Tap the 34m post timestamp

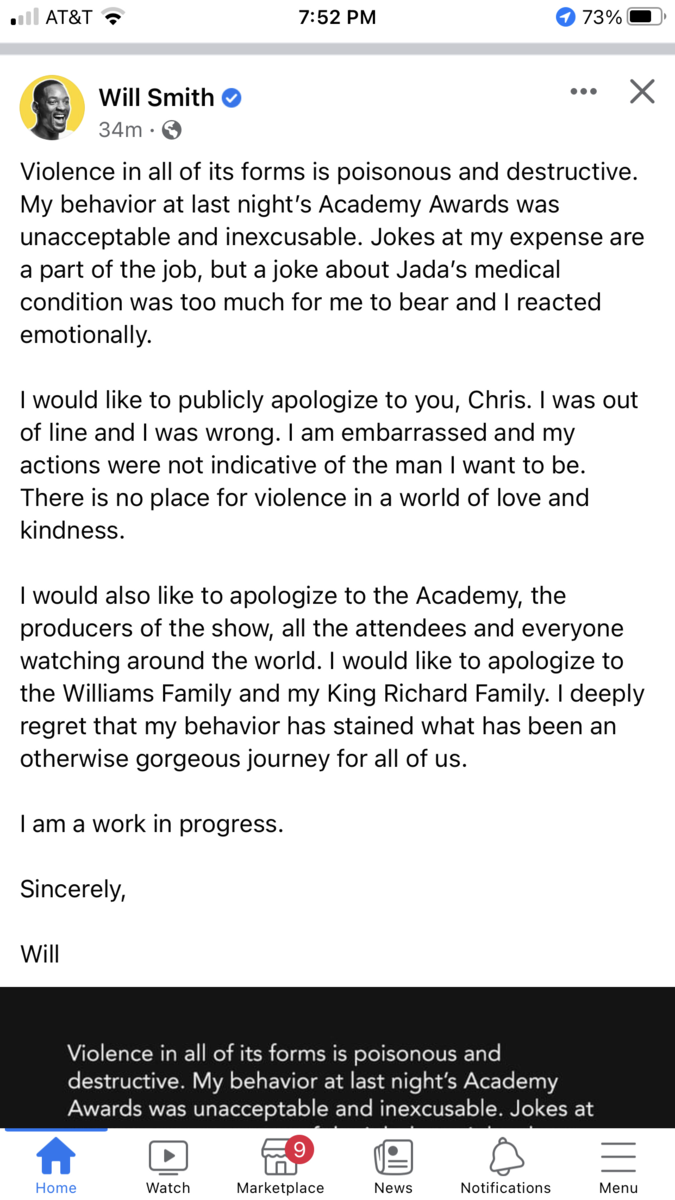coord(120,130)
